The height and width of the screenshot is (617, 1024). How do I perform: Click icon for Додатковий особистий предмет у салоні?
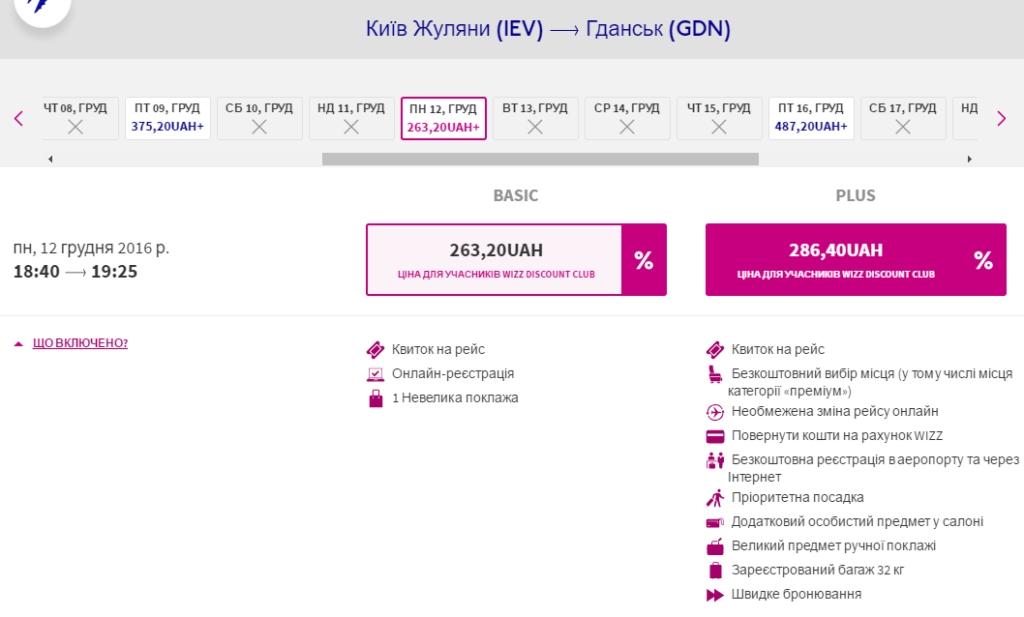[715, 522]
